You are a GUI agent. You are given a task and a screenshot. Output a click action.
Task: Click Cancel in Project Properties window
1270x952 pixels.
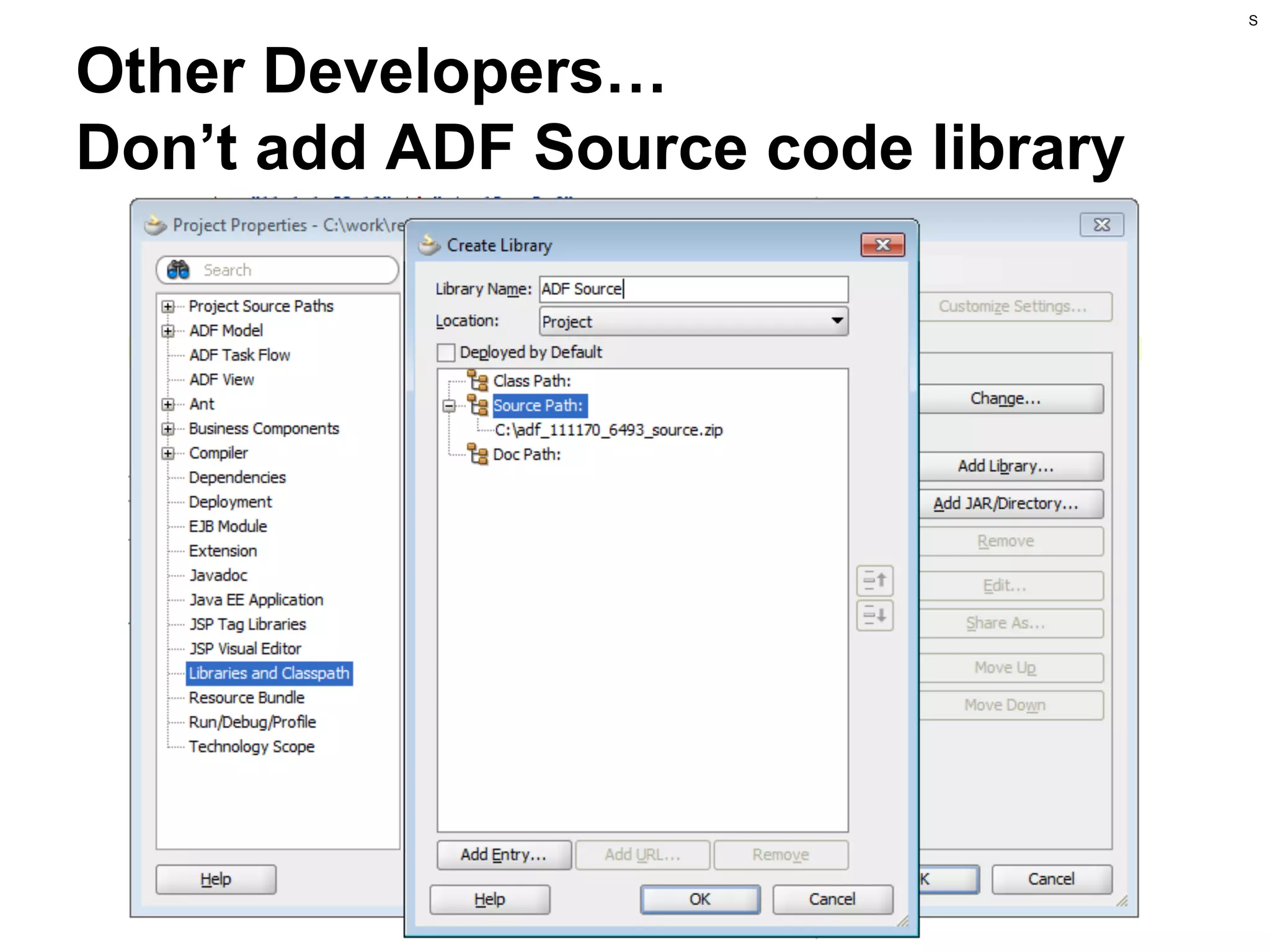click(1052, 879)
